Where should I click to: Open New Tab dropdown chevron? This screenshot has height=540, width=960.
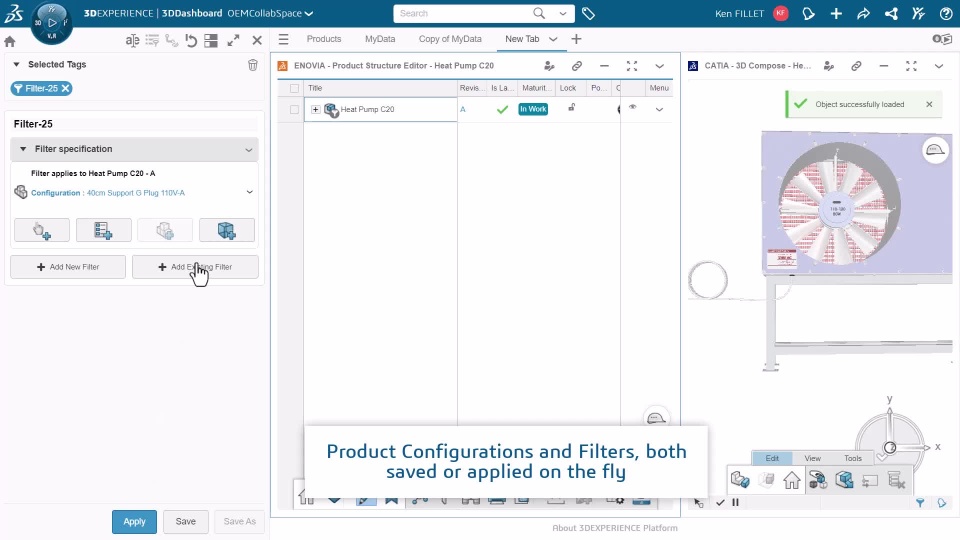click(x=553, y=39)
